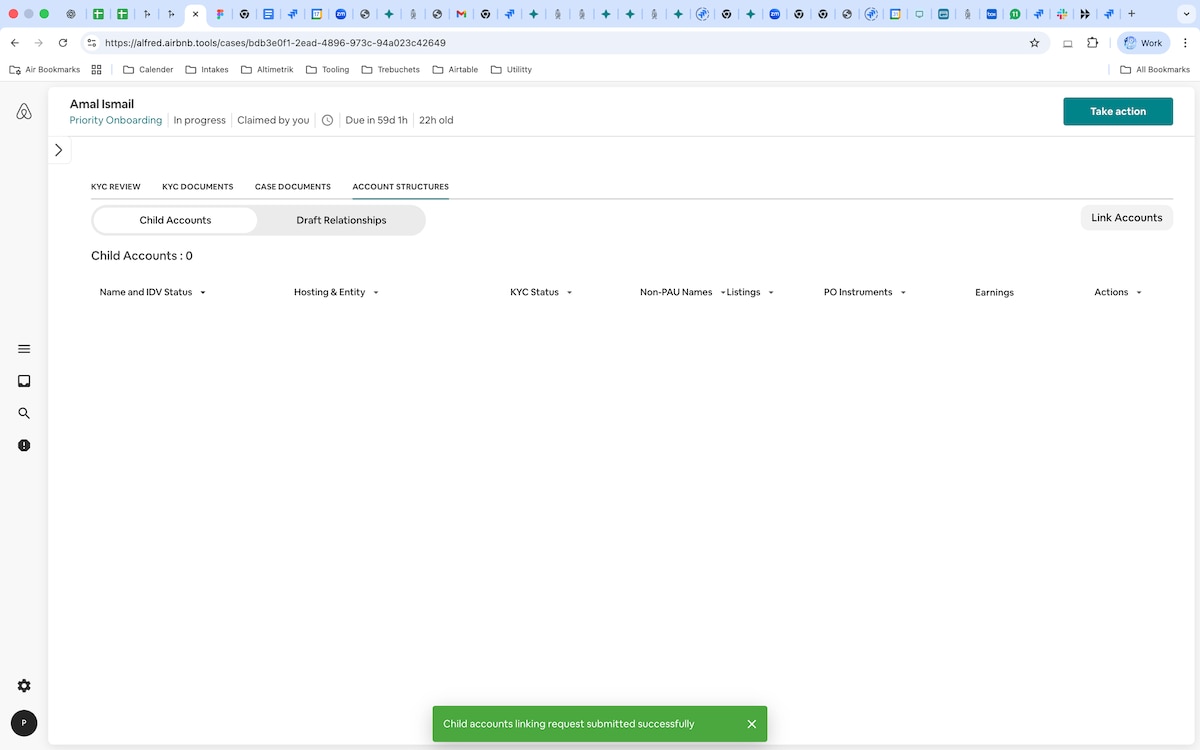Image resolution: width=1200 pixels, height=750 pixels.
Task: Switch to Draft Relationships view
Action: click(341, 220)
